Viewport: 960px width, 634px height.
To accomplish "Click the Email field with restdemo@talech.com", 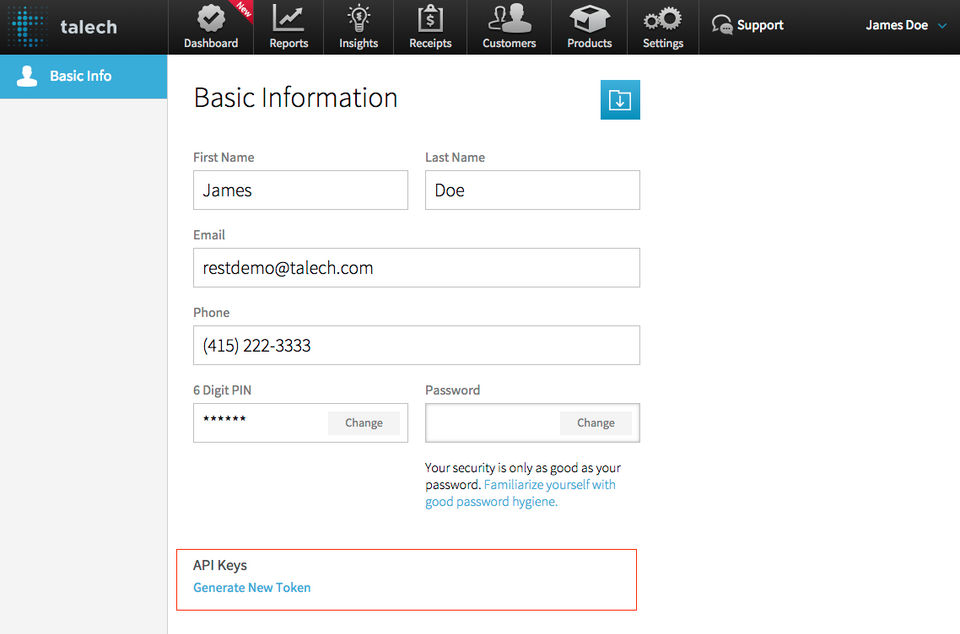I will pos(416,267).
